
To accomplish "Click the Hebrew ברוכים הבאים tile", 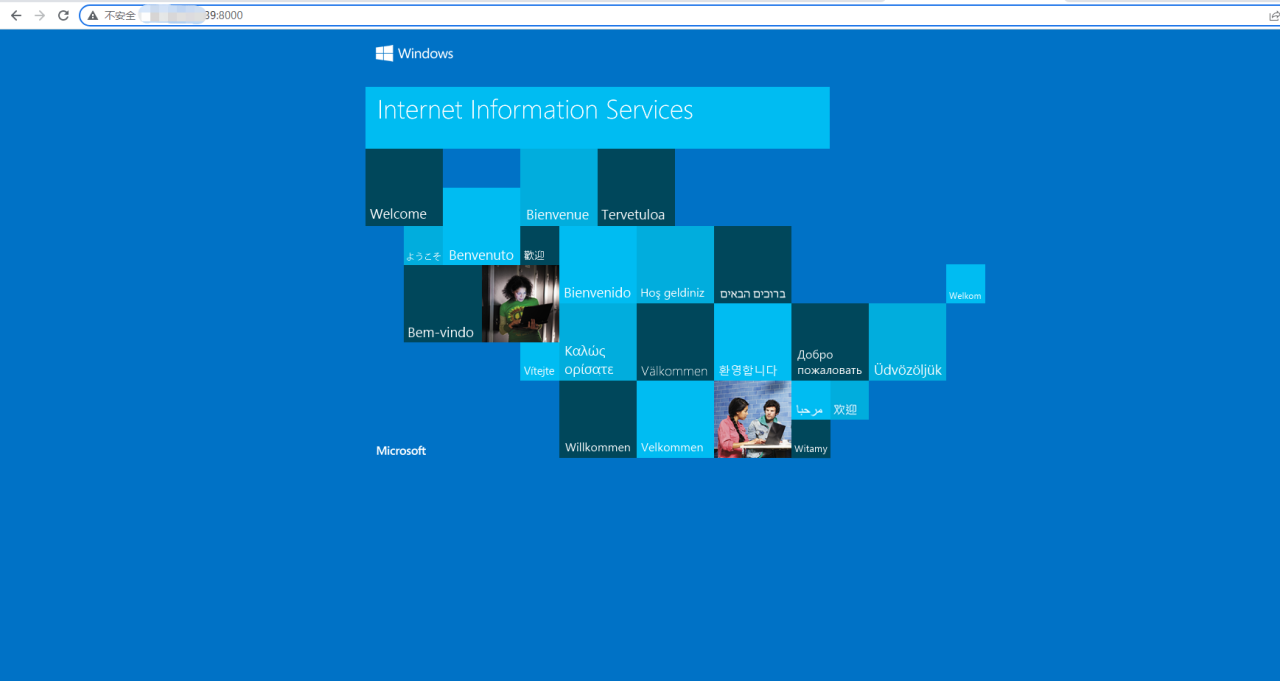I will click(753, 265).
